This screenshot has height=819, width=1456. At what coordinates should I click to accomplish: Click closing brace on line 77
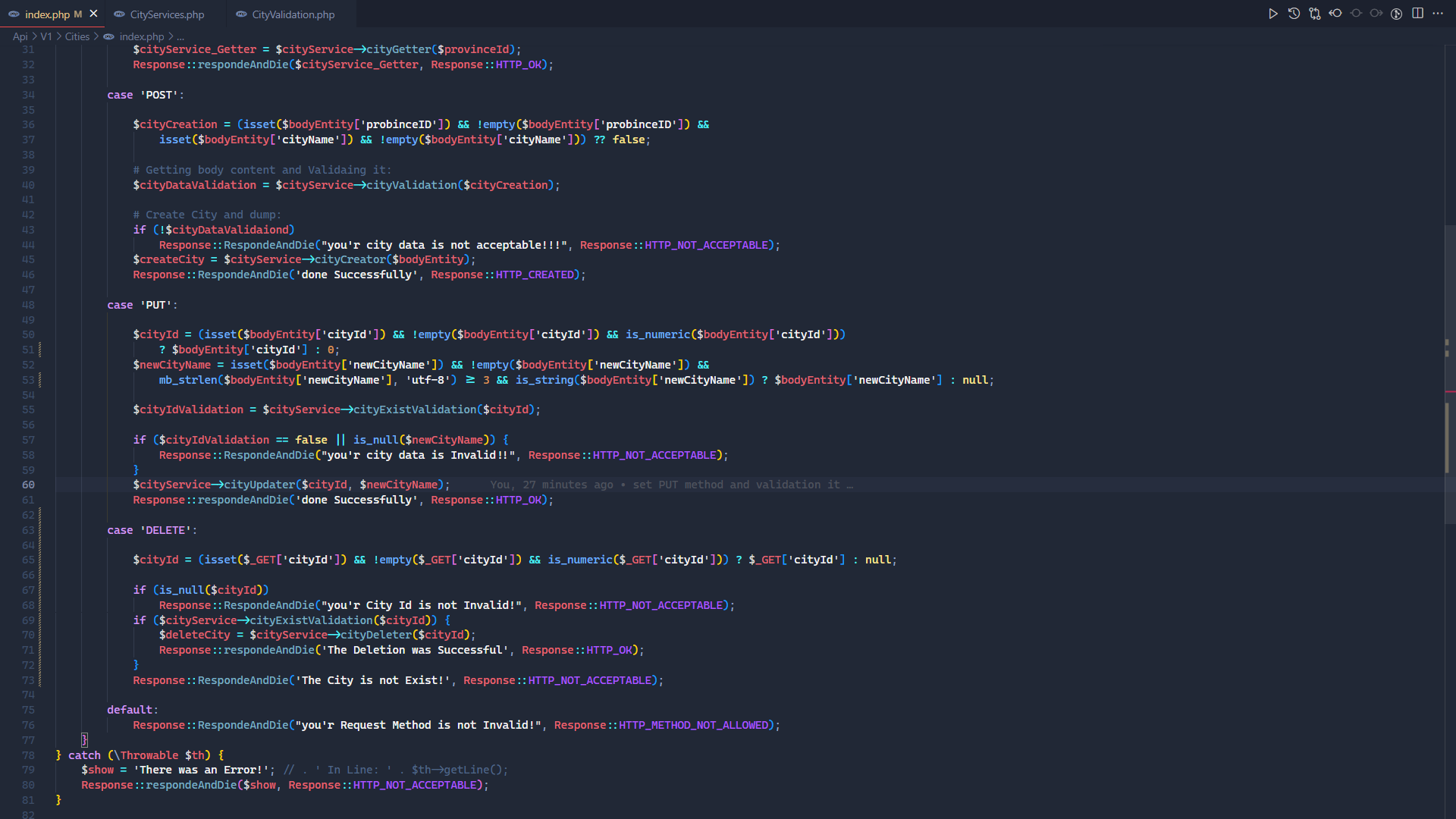pyautogui.click(x=84, y=739)
